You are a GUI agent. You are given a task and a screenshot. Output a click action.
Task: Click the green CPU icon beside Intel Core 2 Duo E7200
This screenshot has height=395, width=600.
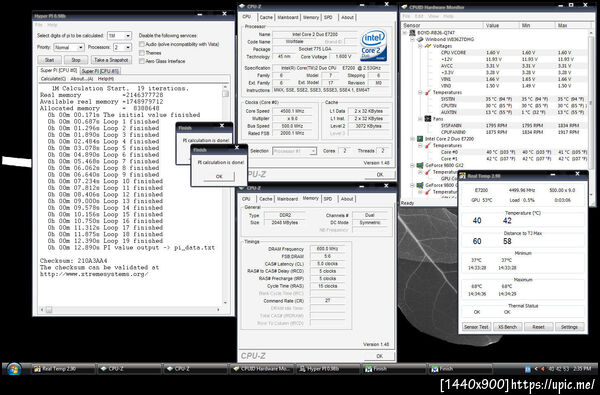(x=420, y=139)
